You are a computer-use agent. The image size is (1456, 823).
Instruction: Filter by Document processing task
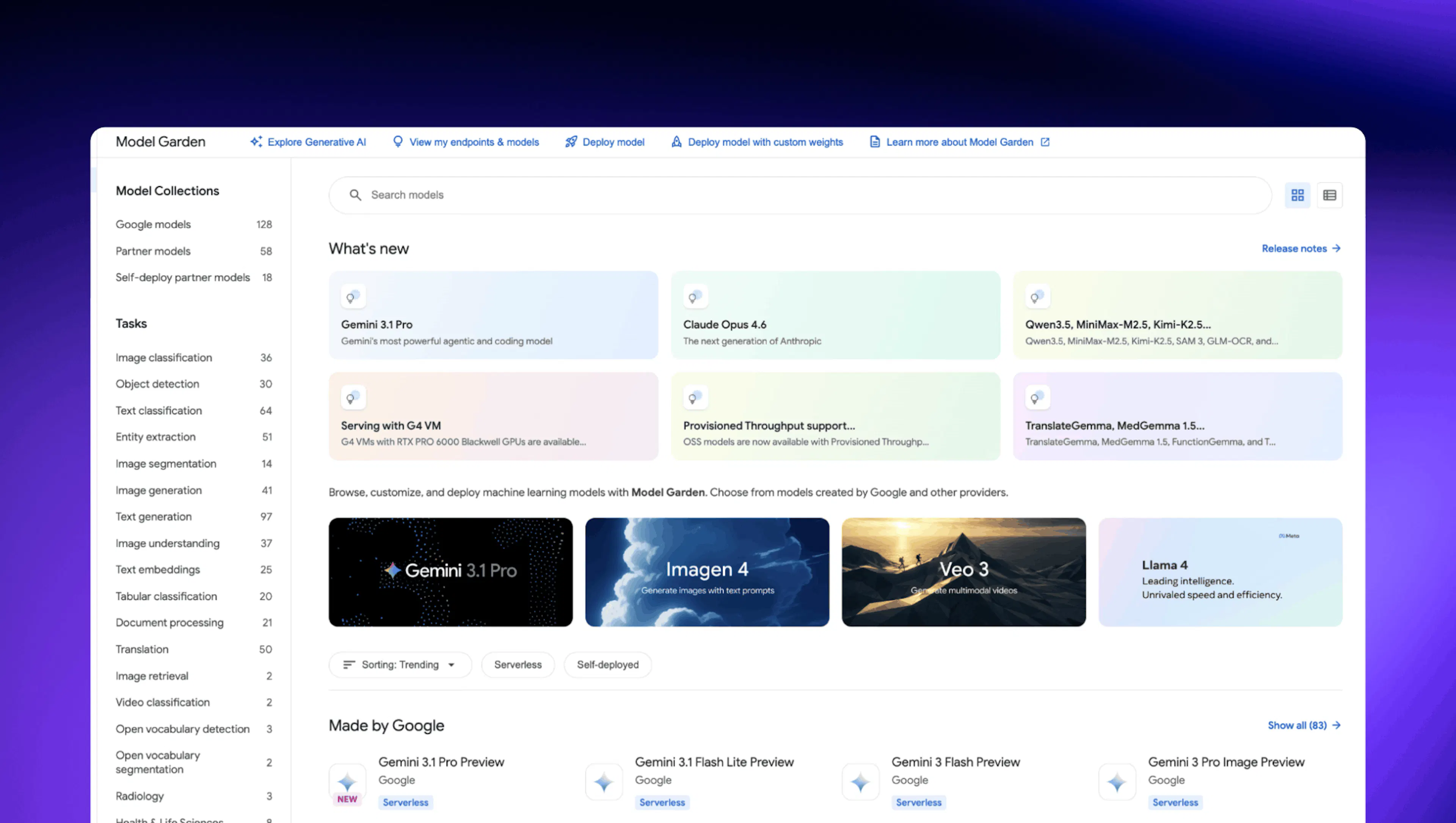pos(194,623)
